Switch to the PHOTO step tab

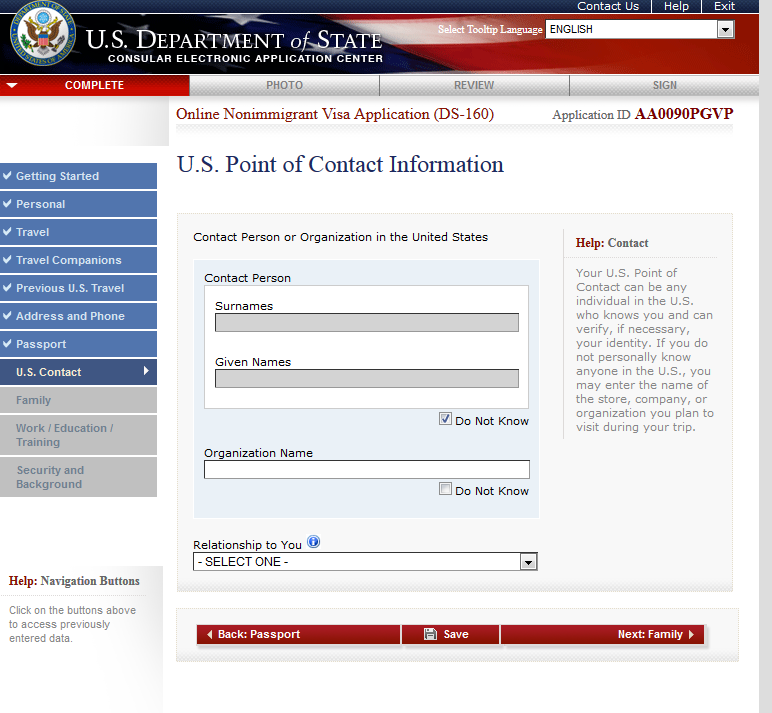pos(285,85)
